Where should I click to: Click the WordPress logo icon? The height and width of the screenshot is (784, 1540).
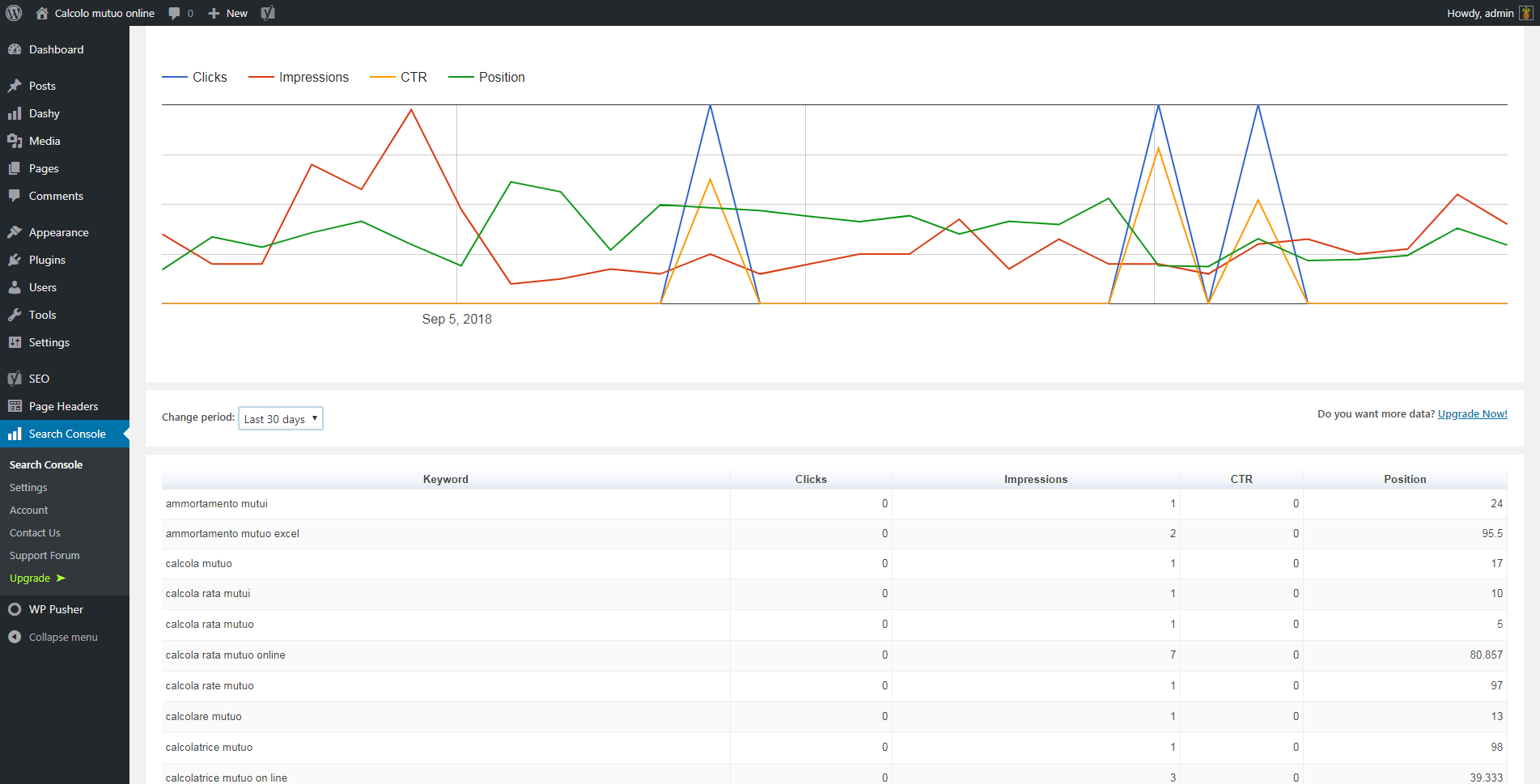[x=14, y=13]
